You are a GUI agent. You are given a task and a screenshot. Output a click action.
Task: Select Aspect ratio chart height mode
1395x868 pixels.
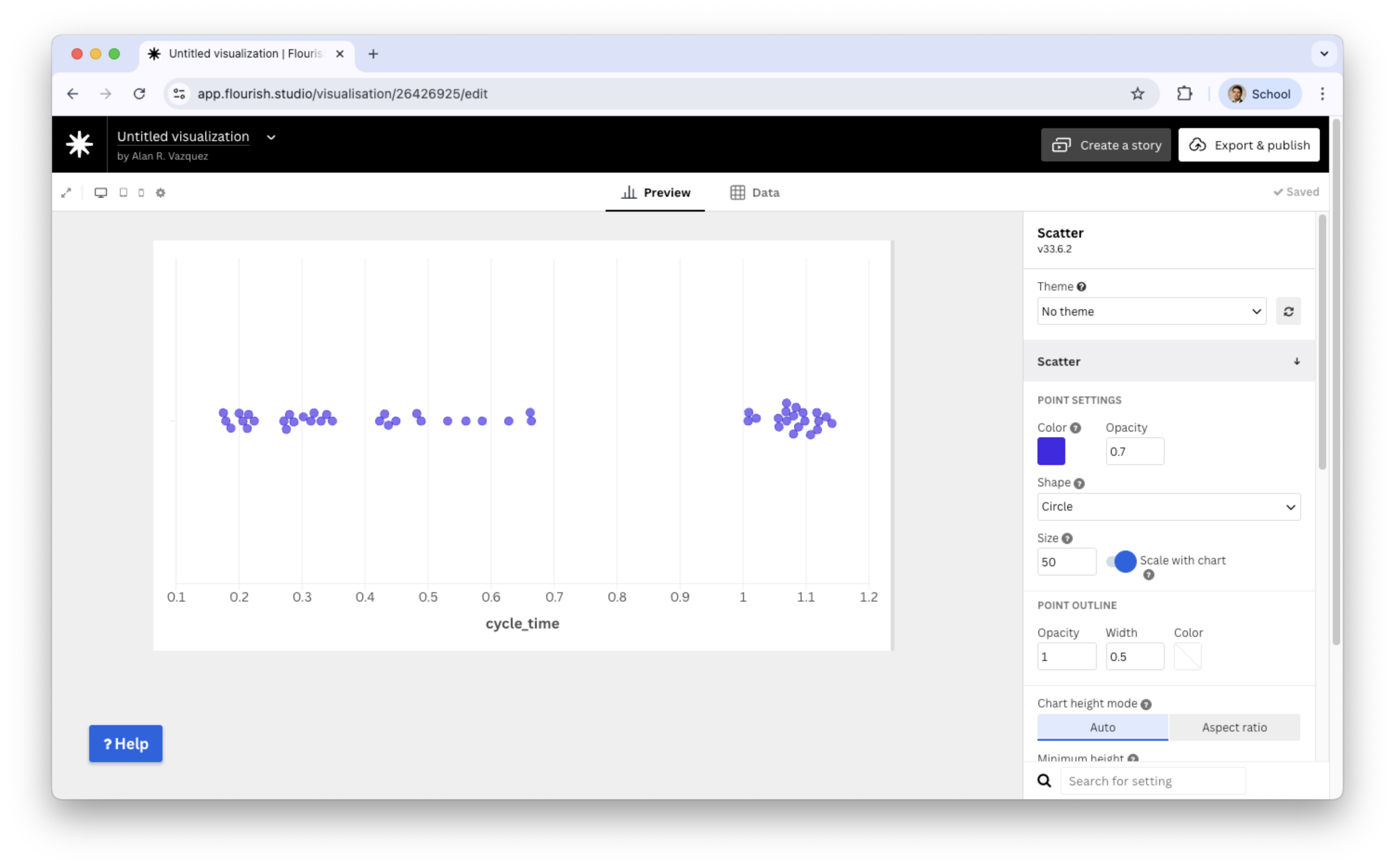1234,727
